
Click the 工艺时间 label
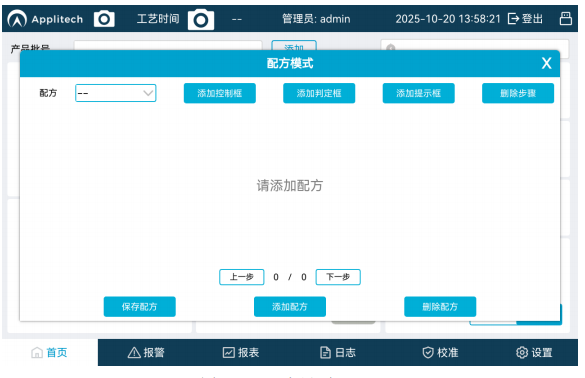(158, 19)
